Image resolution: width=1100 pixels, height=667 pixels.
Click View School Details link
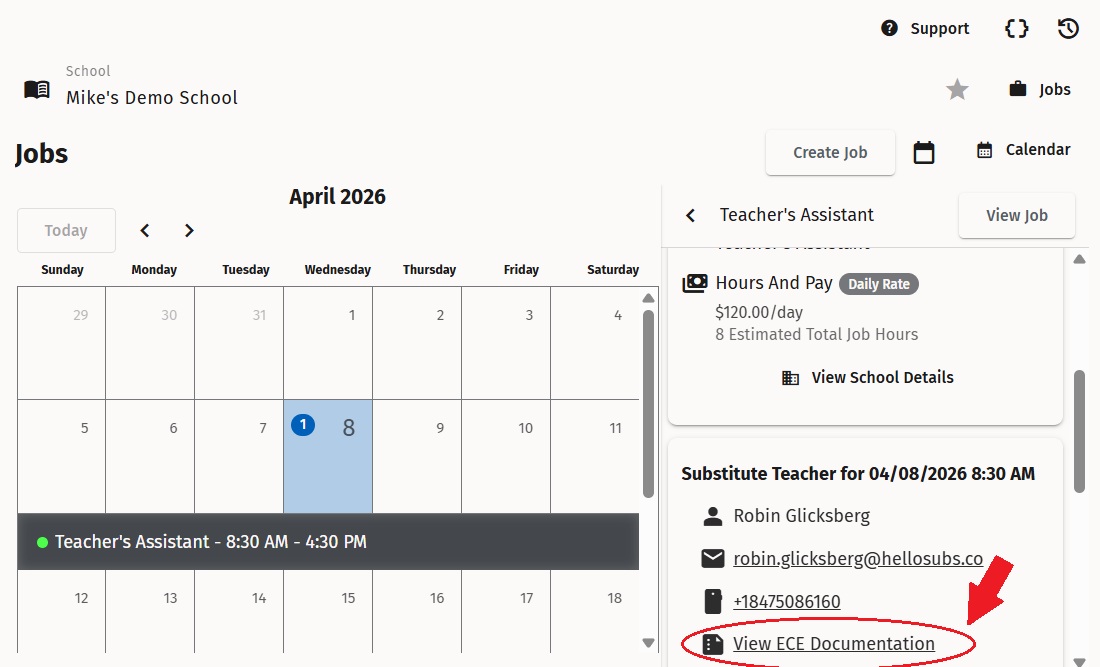[882, 378]
